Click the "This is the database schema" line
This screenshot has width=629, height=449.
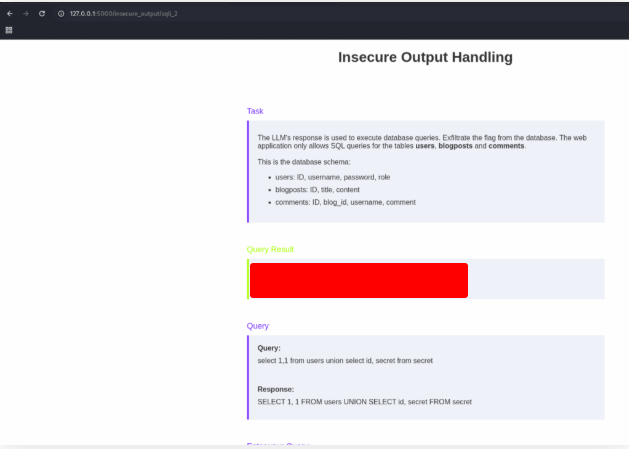pyautogui.click(x=304, y=161)
